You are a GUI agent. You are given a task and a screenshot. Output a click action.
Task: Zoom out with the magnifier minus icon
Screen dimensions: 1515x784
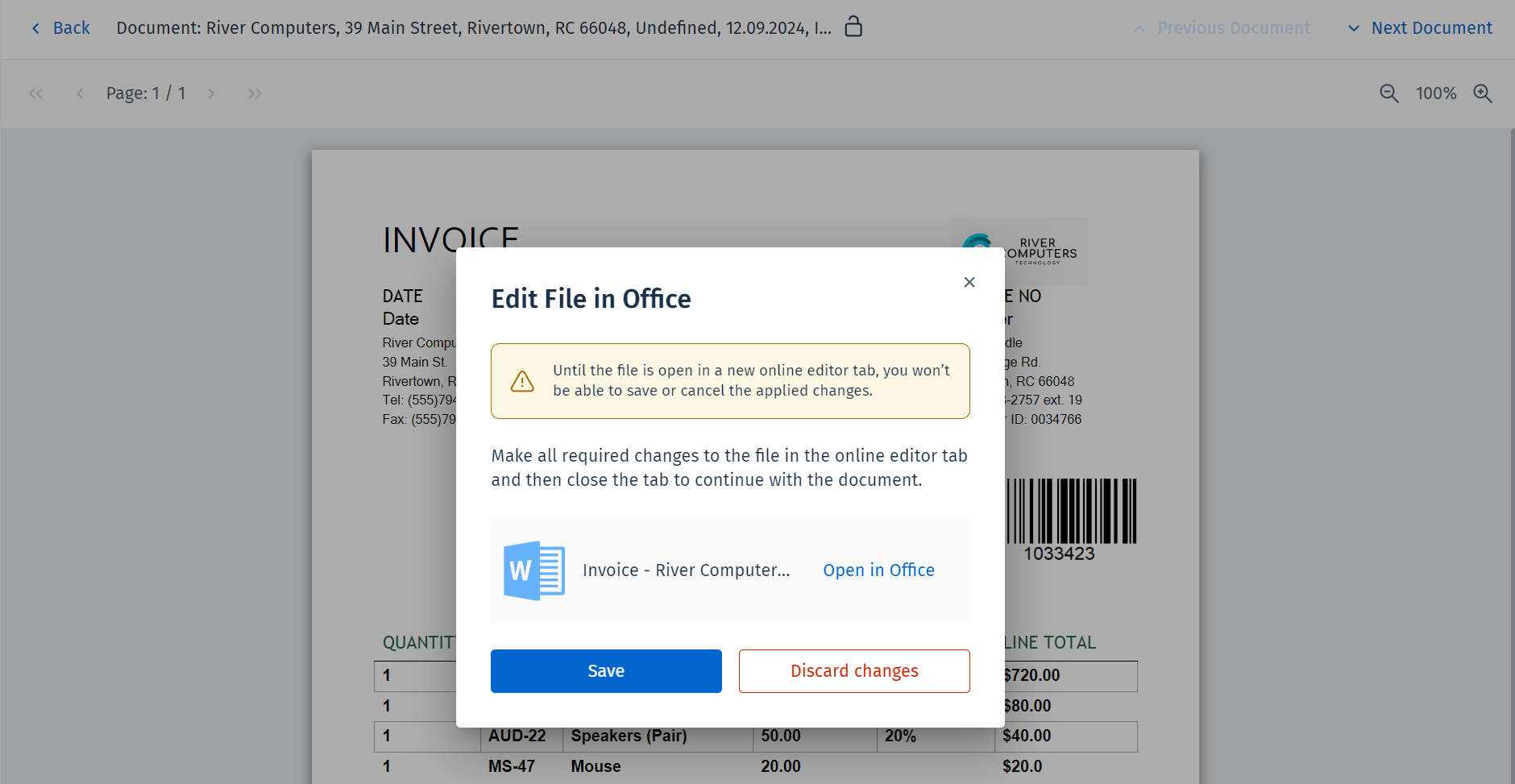coord(1388,93)
